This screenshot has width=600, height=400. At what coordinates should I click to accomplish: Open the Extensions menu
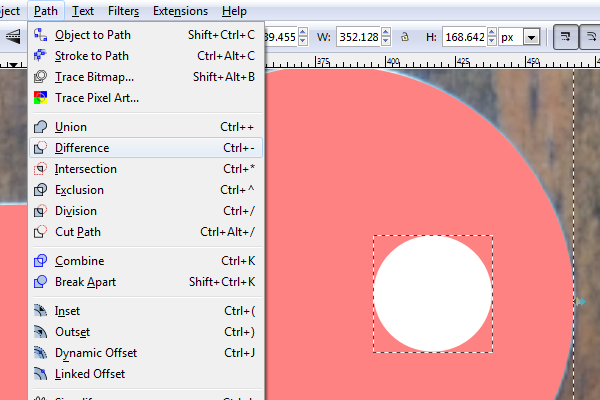(x=180, y=11)
